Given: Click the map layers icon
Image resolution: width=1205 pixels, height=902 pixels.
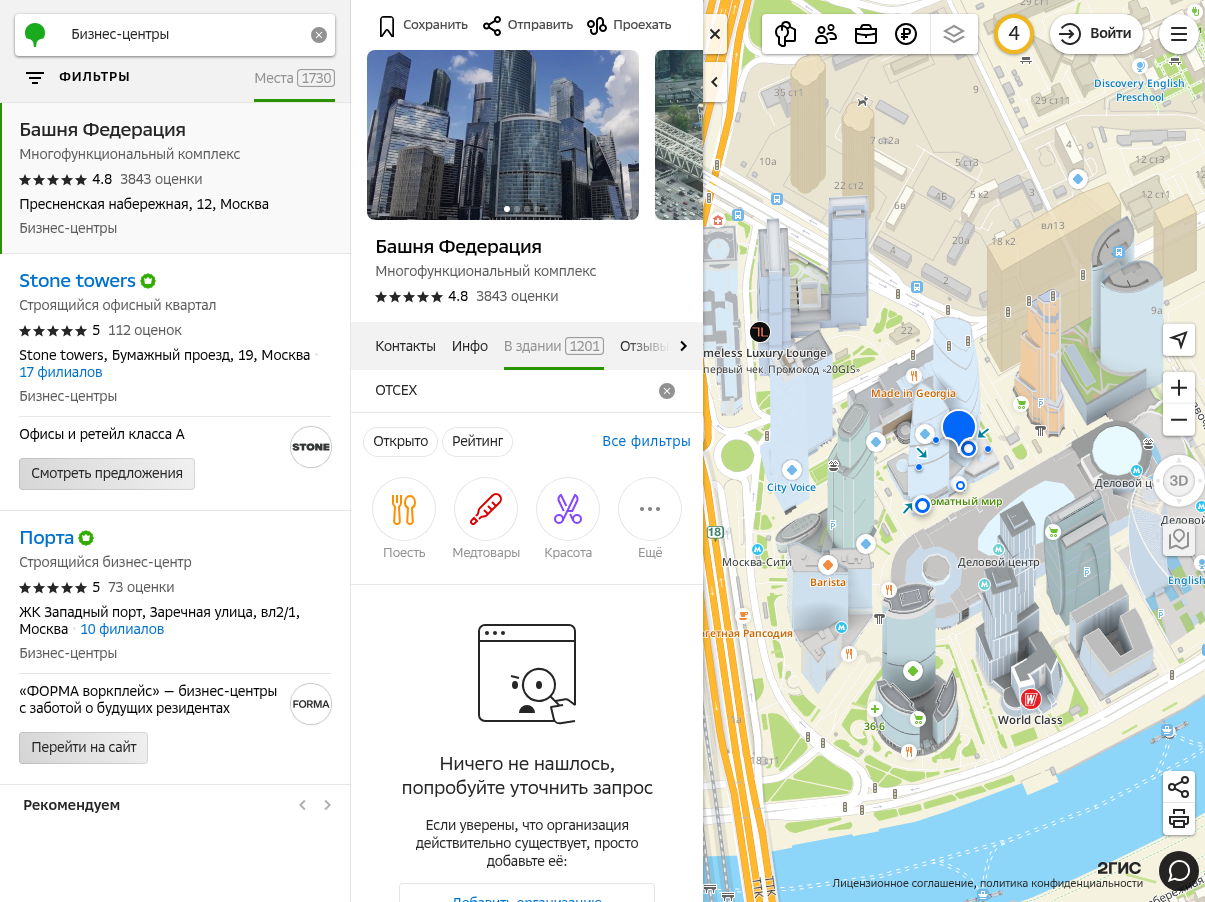Looking at the screenshot, I should pyautogui.click(x=954, y=34).
